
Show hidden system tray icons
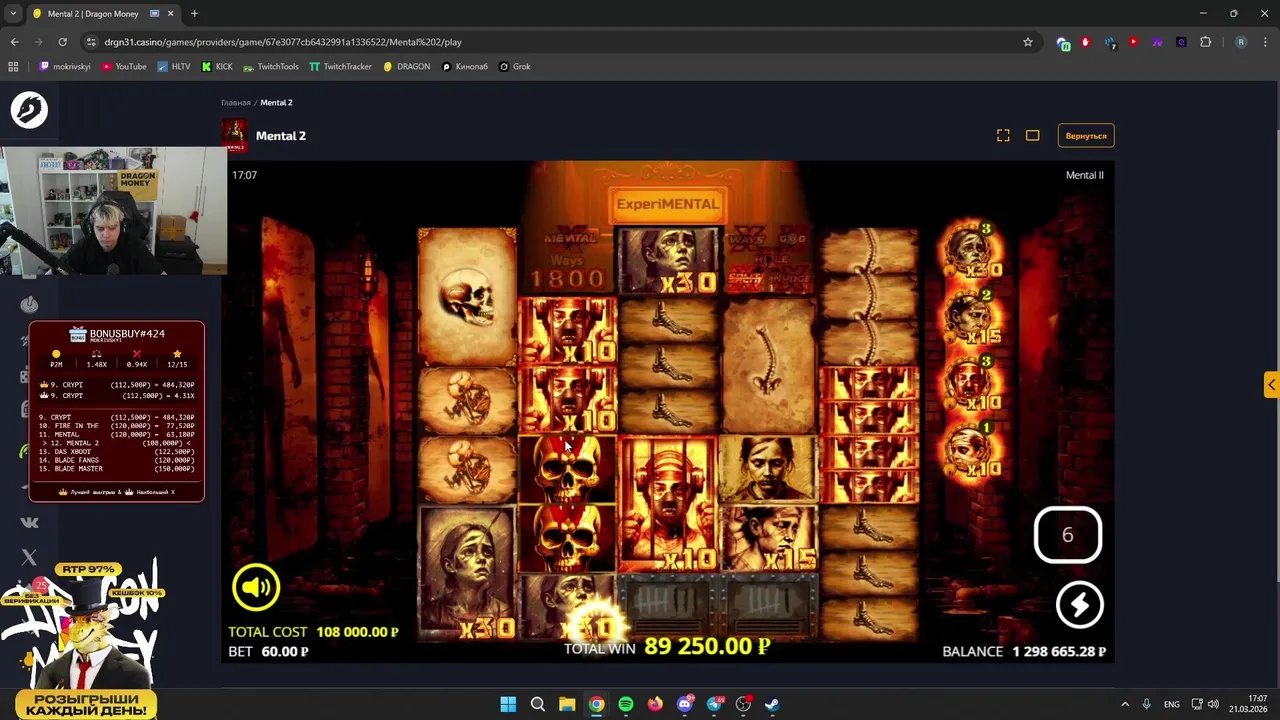pyautogui.click(x=1125, y=704)
